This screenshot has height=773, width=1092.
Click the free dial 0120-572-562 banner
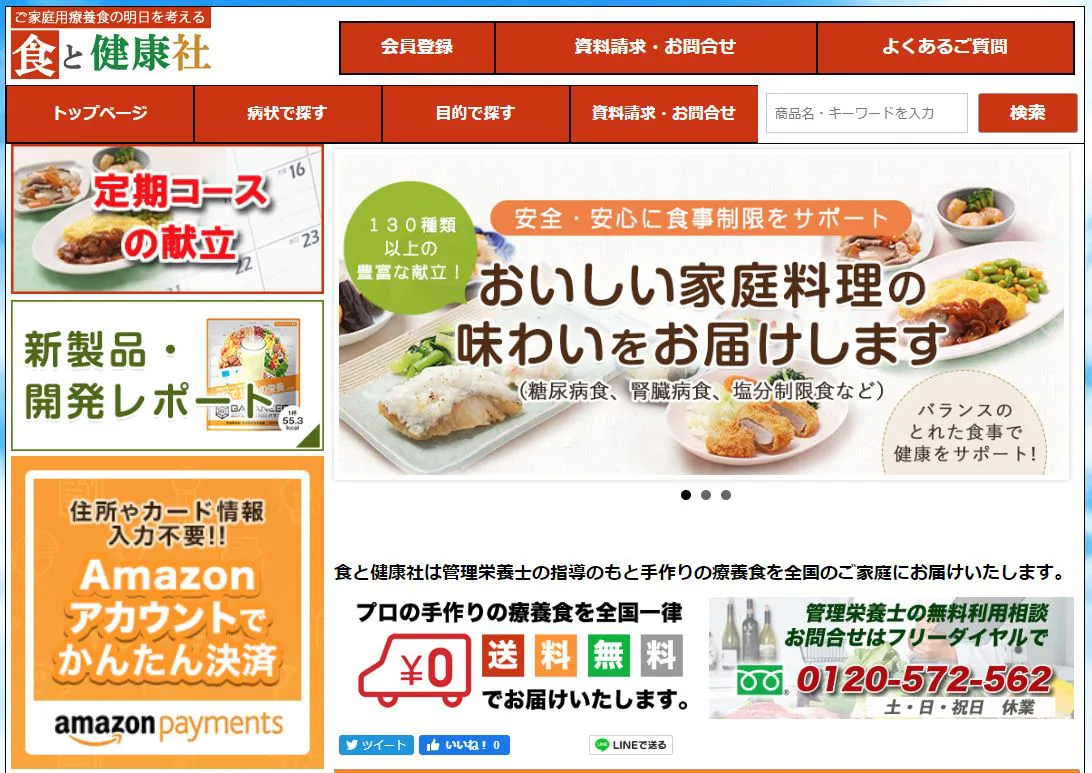click(891, 657)
